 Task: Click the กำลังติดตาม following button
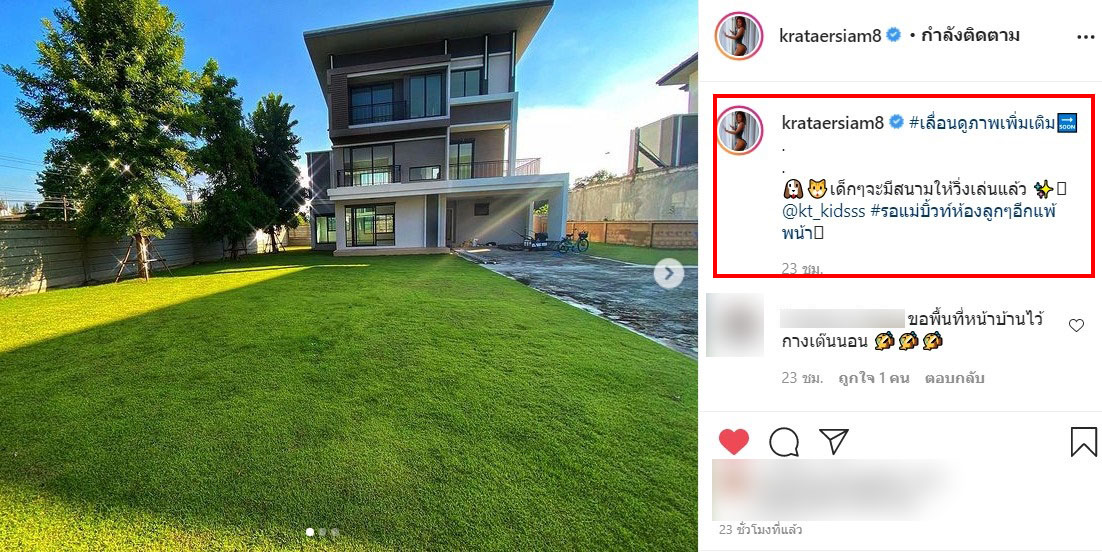tap(969, 35)
